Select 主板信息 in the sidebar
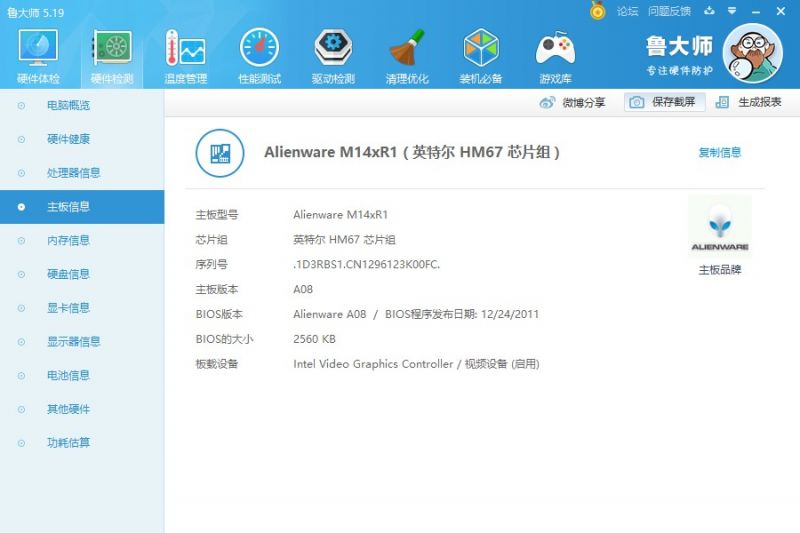Screen dimensions: 800x533 pyautogui.click(x=82, y=207)
